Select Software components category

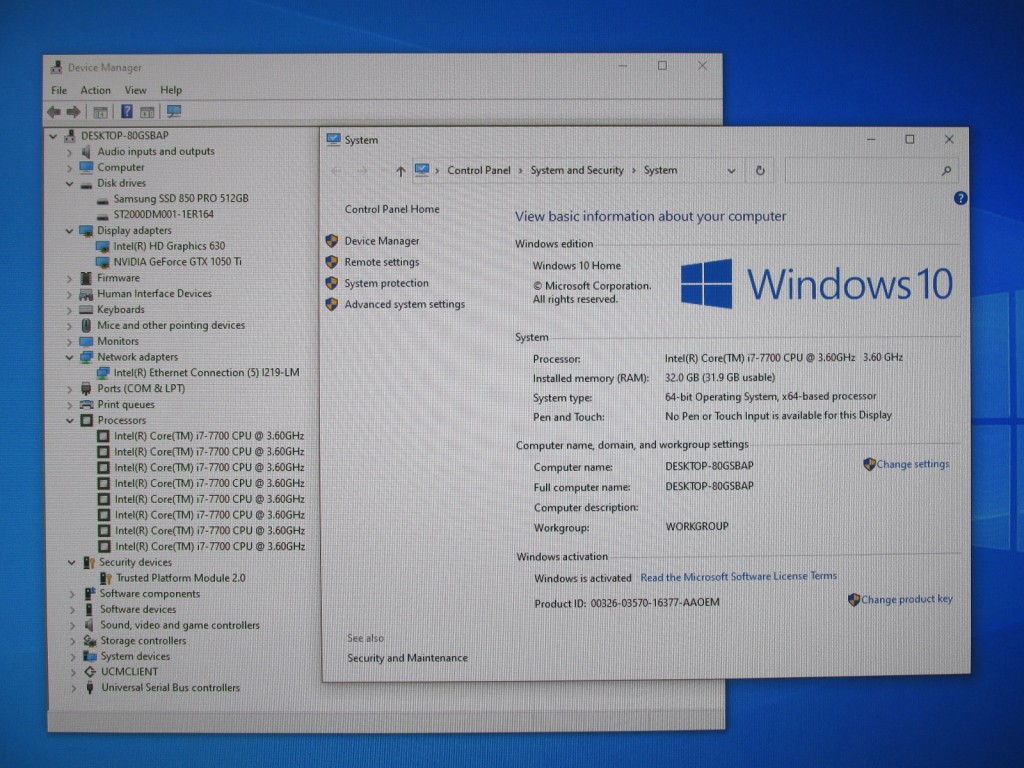click(150, 594)
